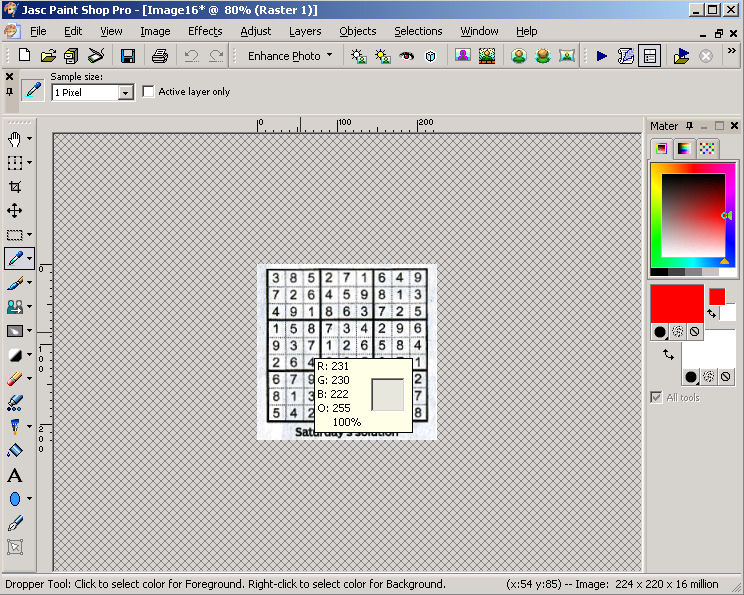Open the Sample size dropdown
Screen dimensions: 744x595
coord(126,93)
